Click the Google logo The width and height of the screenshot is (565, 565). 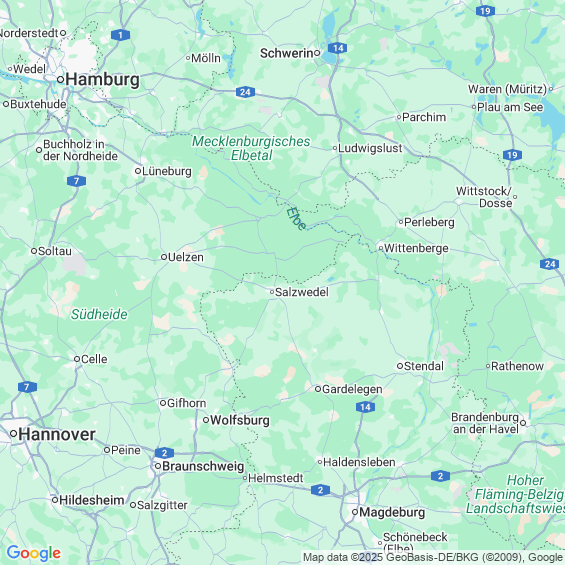pos(34,553)
